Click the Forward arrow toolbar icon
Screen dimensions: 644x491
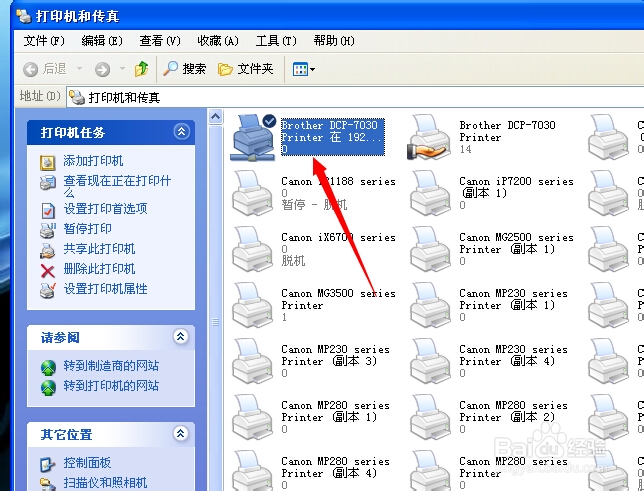[x=102, y=69]
